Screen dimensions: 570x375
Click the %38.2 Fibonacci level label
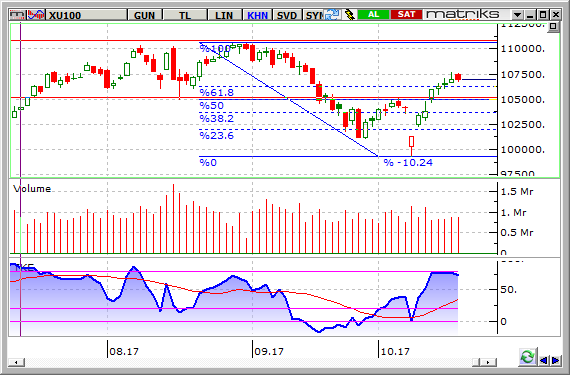(x=217, y=118)
